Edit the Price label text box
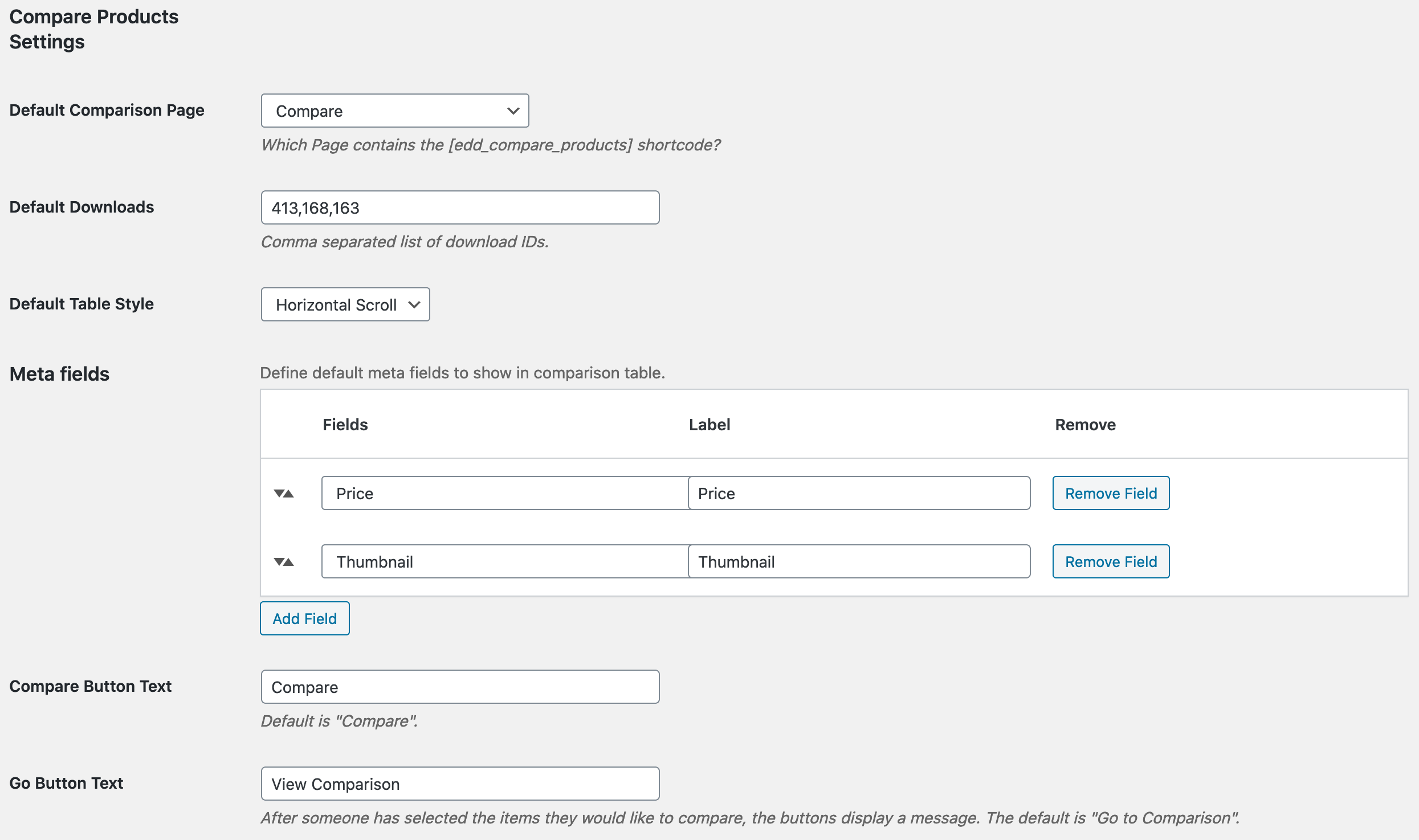This screenshot has width=1419, height=840. click(x=859, y=494)
